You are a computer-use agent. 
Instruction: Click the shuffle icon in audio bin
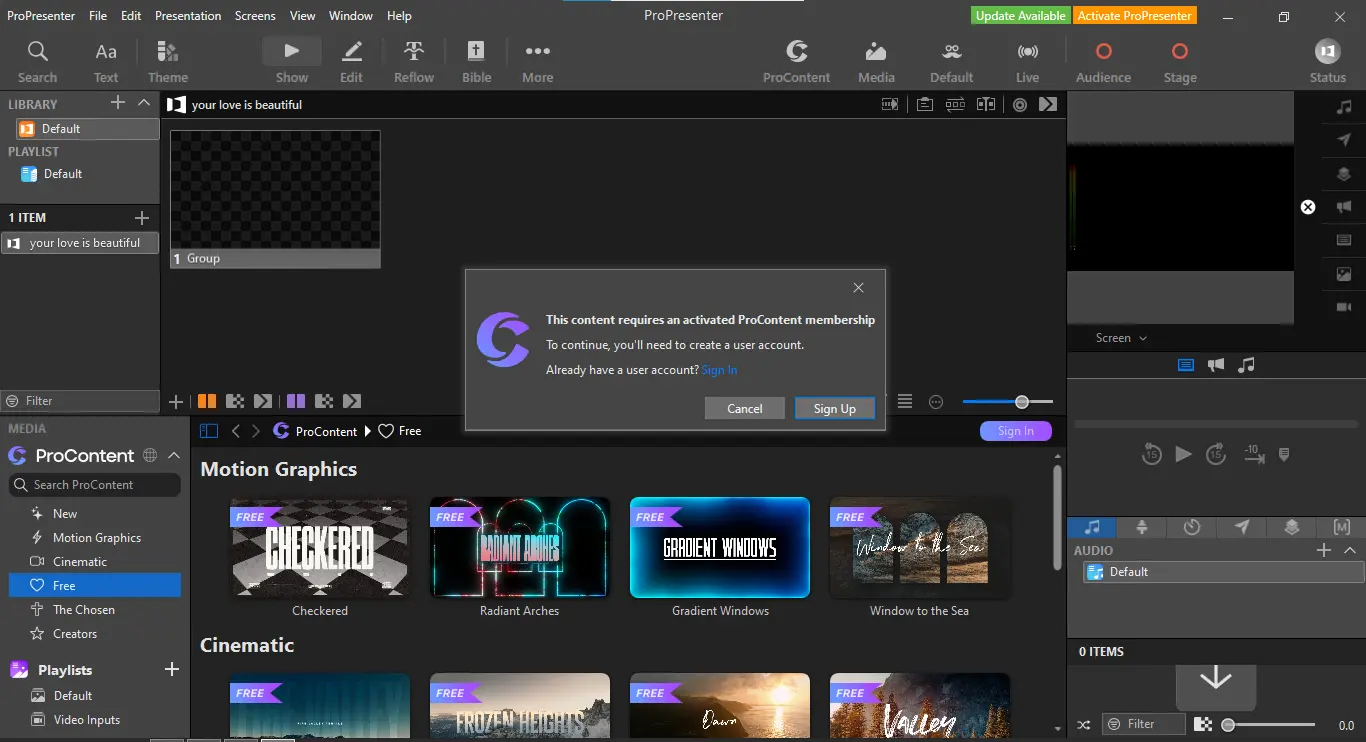[x=1084, y=724]
